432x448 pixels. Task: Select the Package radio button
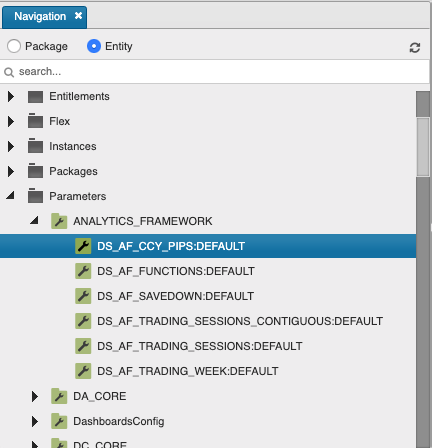(14, 46)
